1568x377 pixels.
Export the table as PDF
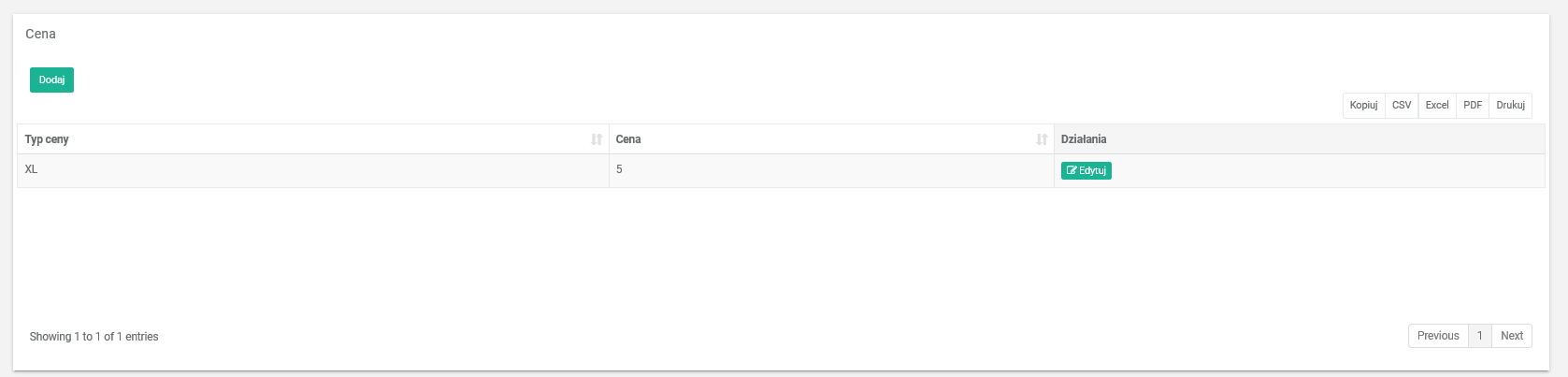1473,106
